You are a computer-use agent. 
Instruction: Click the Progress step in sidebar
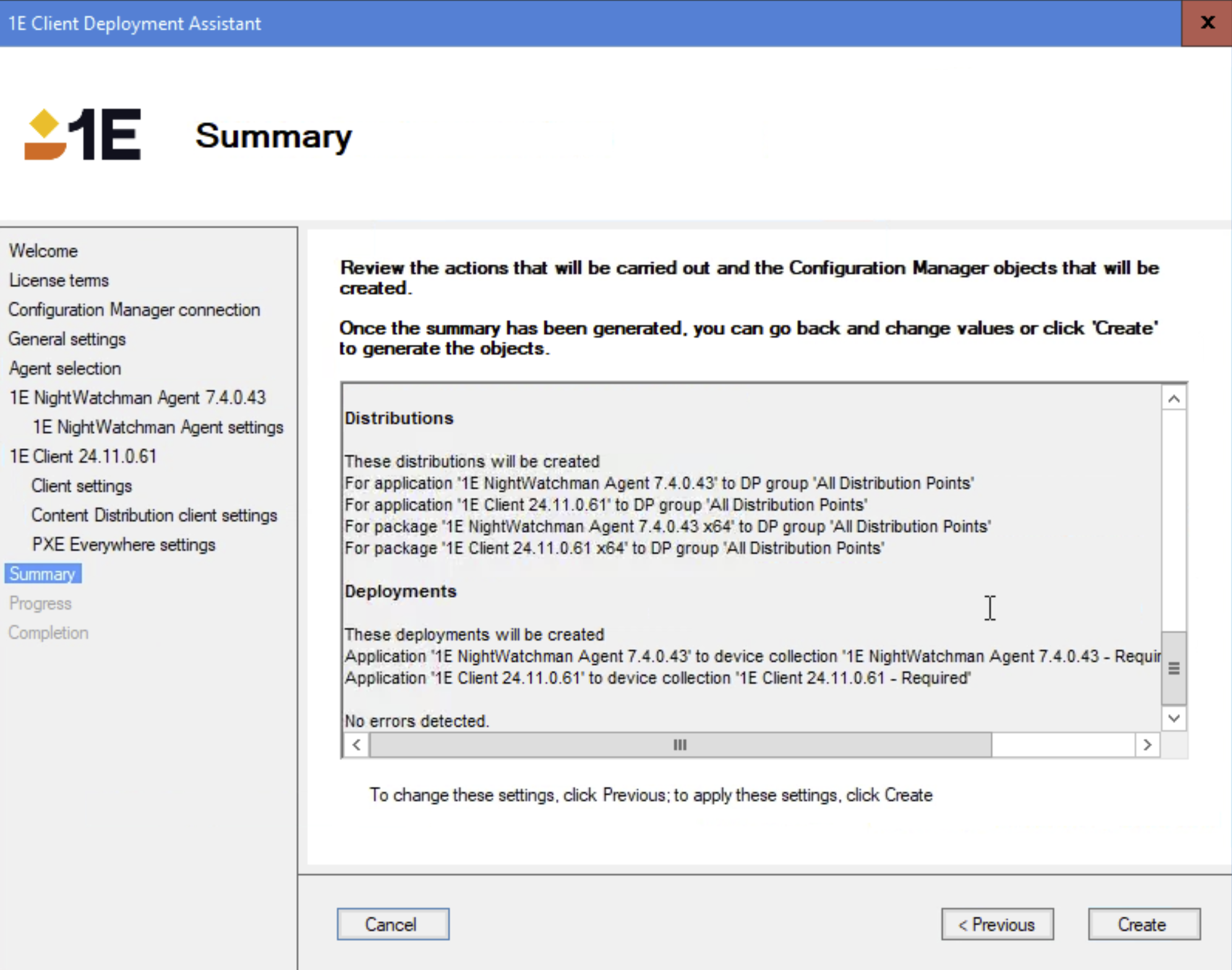tap(41, 603)
